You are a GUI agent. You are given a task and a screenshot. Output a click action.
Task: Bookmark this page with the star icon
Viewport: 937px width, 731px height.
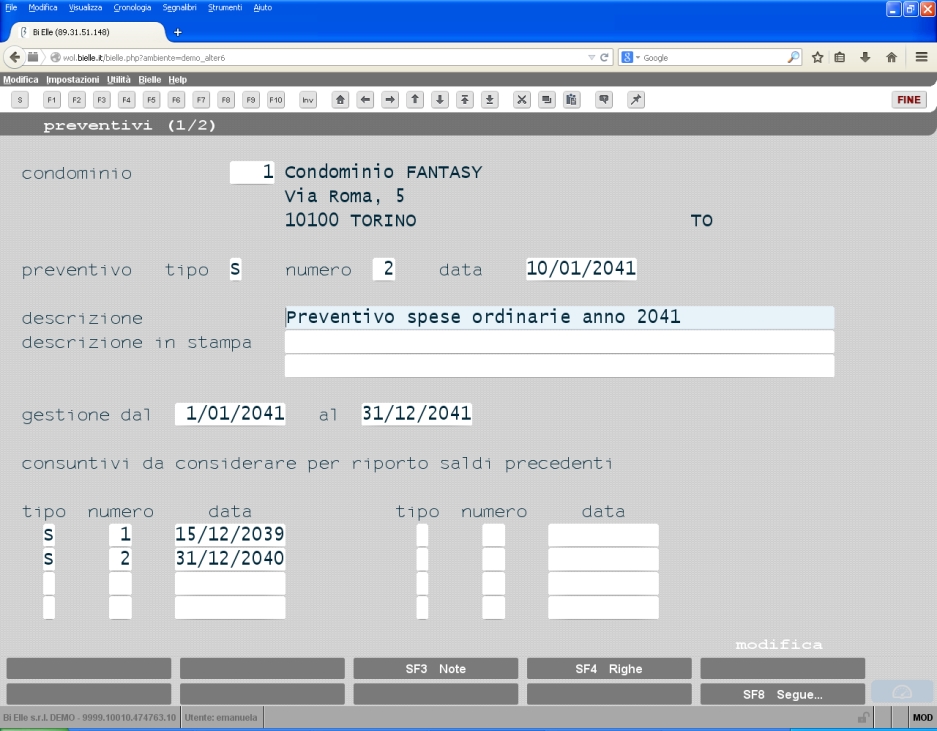click(x=817, y=57)
